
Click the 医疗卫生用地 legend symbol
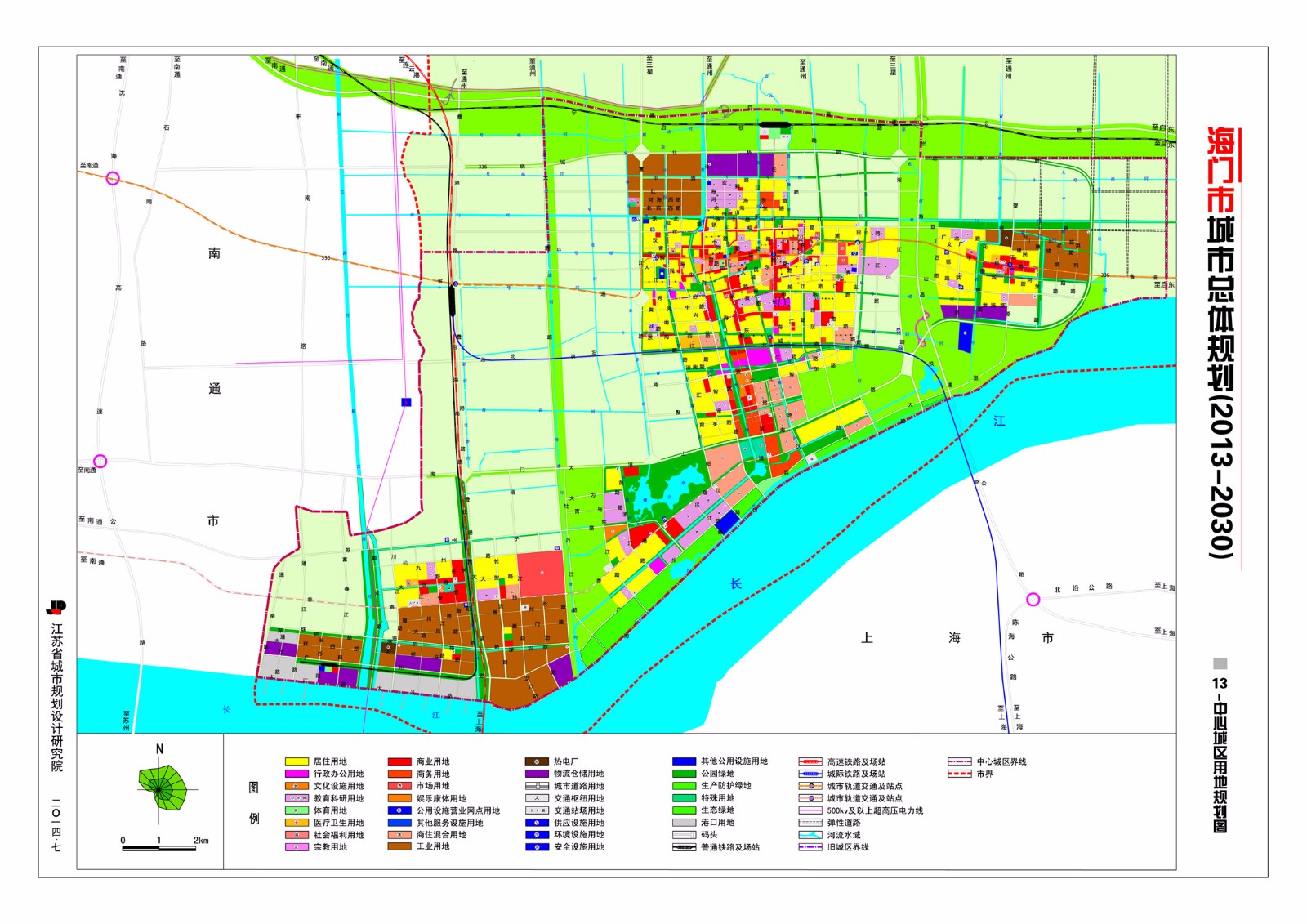point(297,823)
